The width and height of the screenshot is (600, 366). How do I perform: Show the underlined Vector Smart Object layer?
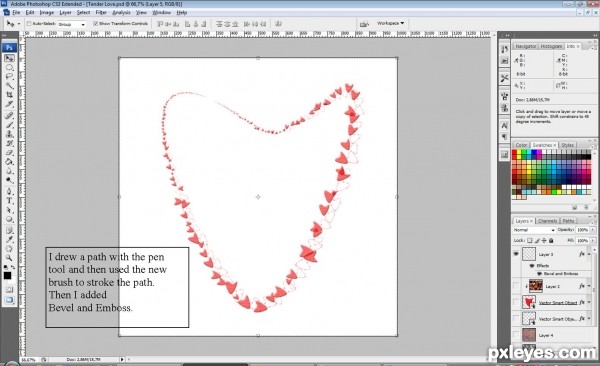point(516,302)
